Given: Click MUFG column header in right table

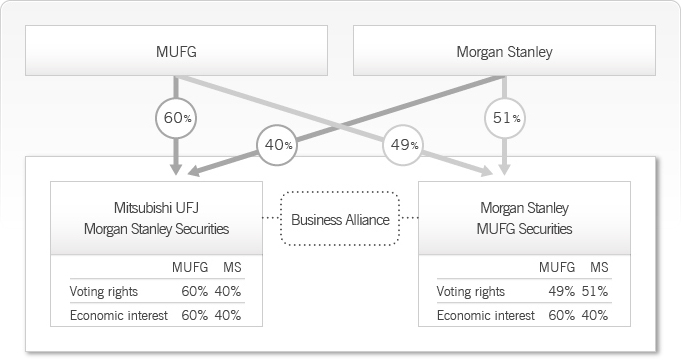Looking at the screenshot, I should (x=557, y=267).
